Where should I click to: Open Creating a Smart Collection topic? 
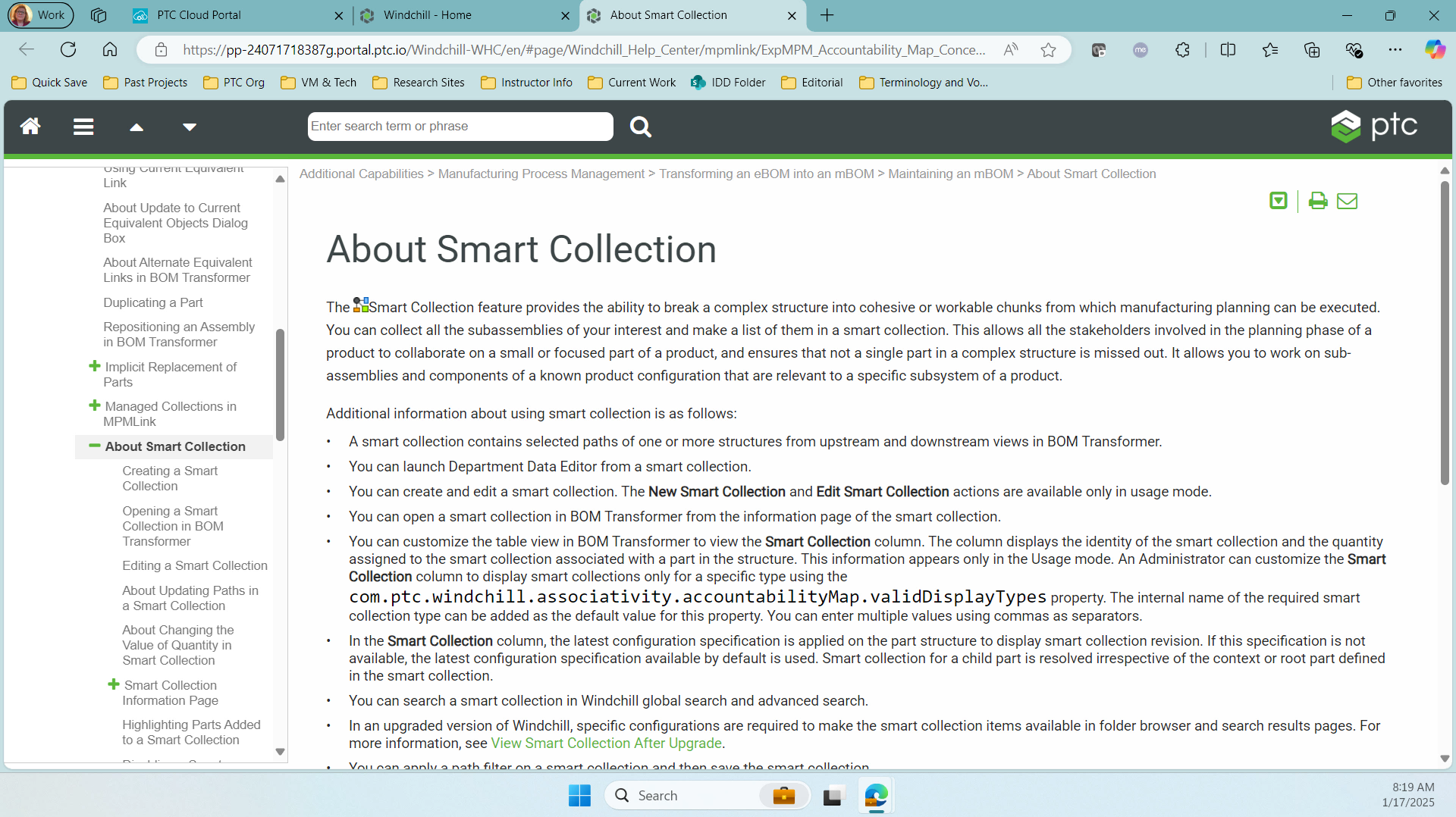(x=170, y=478)
